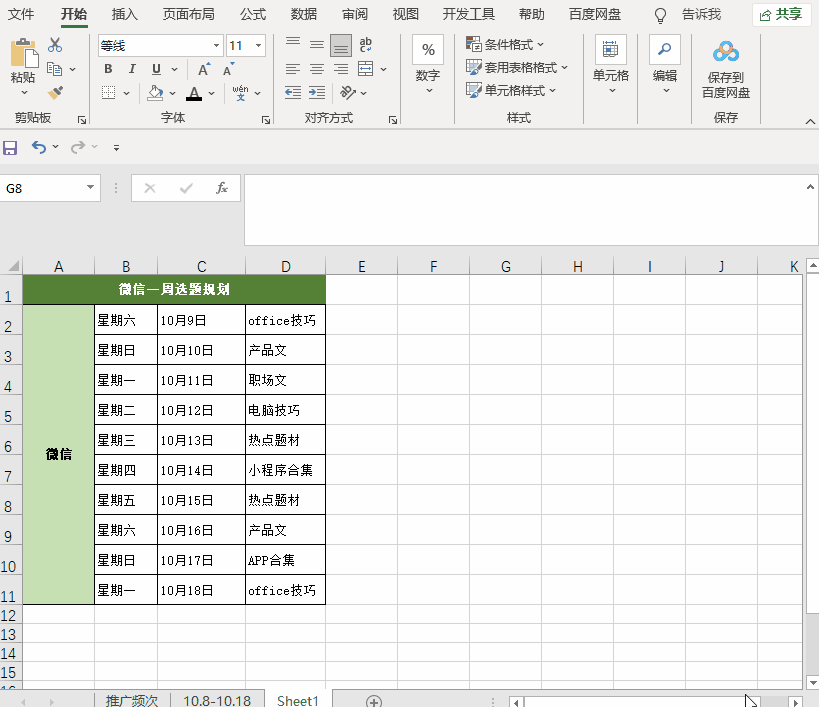Open the Find & Select (编辑) magnifier icon
This screenshot has height=707, width=819.
pyautogui.click(x=663, y=50)
